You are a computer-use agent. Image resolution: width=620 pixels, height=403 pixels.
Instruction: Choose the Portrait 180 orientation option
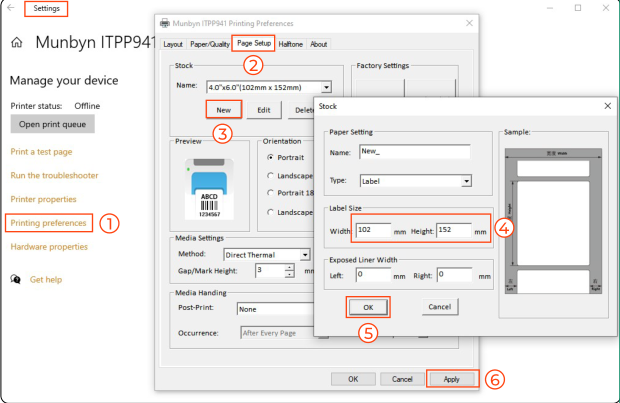(x=270, y=193)
